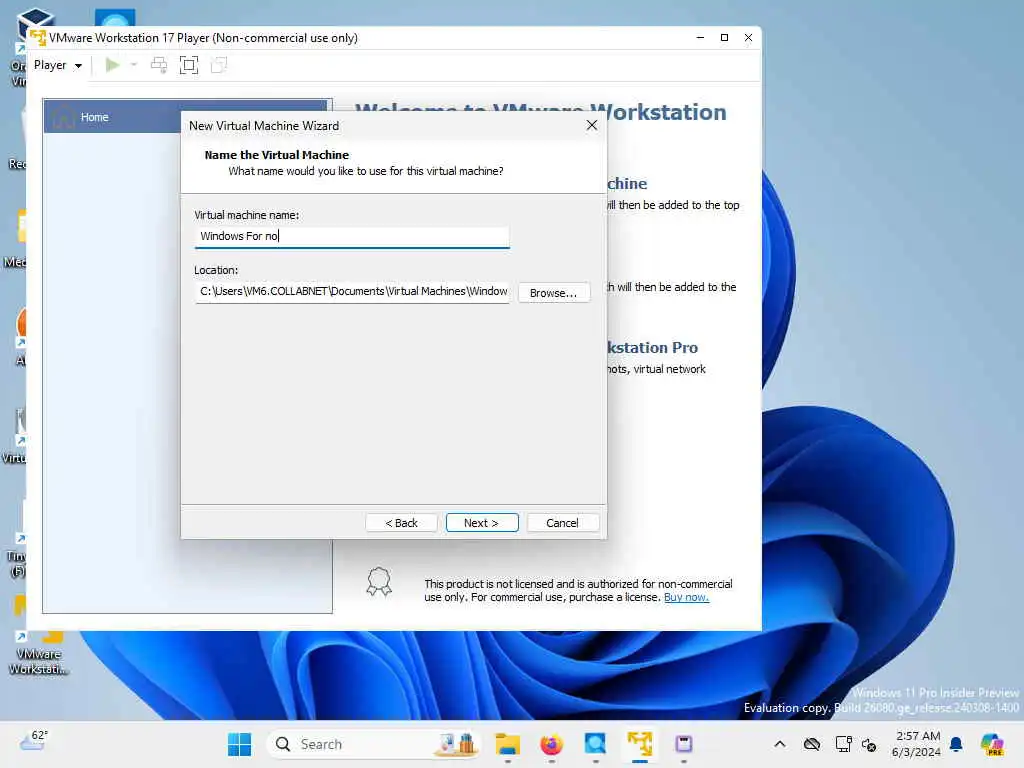Follow the Buy now link
The width and height of the screenshot is (1024, 768).
pos(686,597)
